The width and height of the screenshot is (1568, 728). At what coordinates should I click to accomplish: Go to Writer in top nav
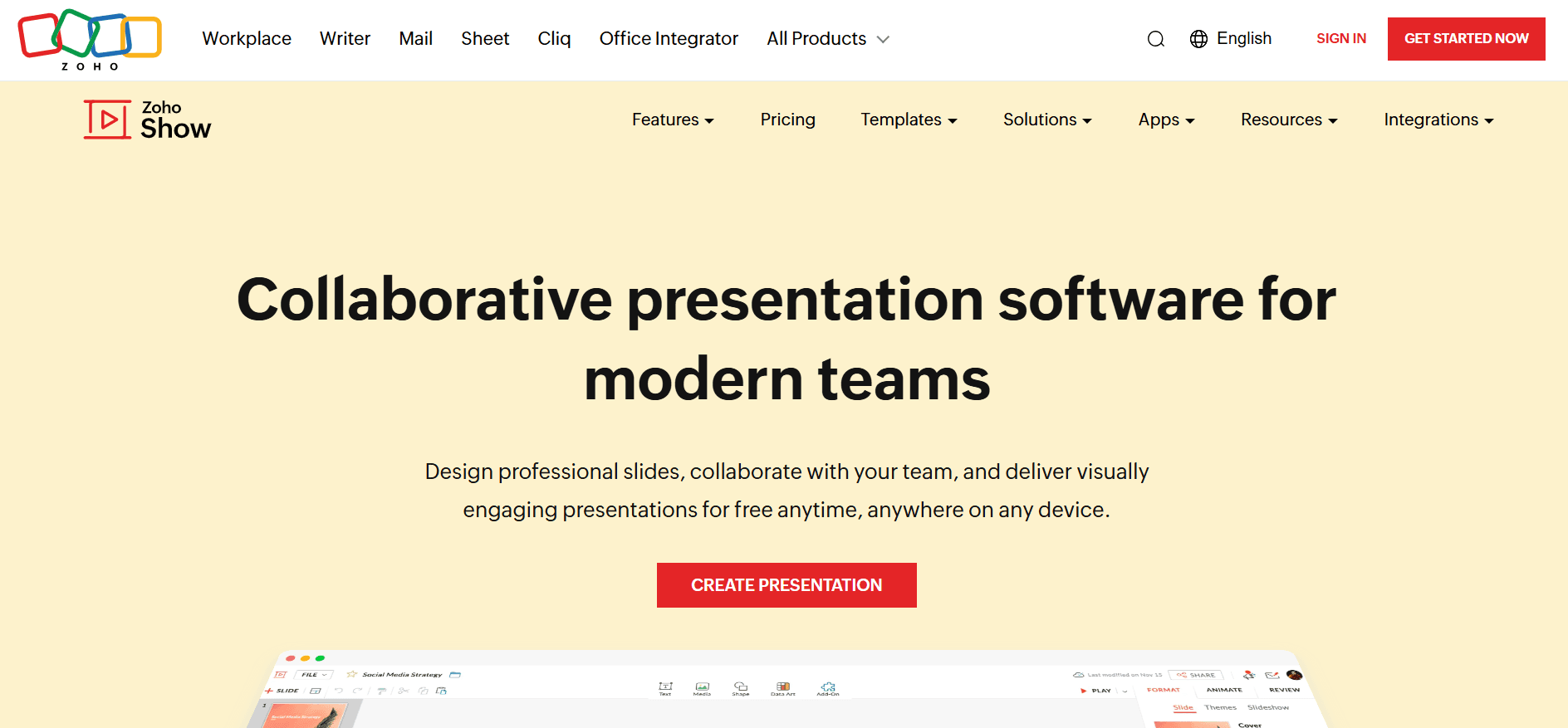click(345, 39)
